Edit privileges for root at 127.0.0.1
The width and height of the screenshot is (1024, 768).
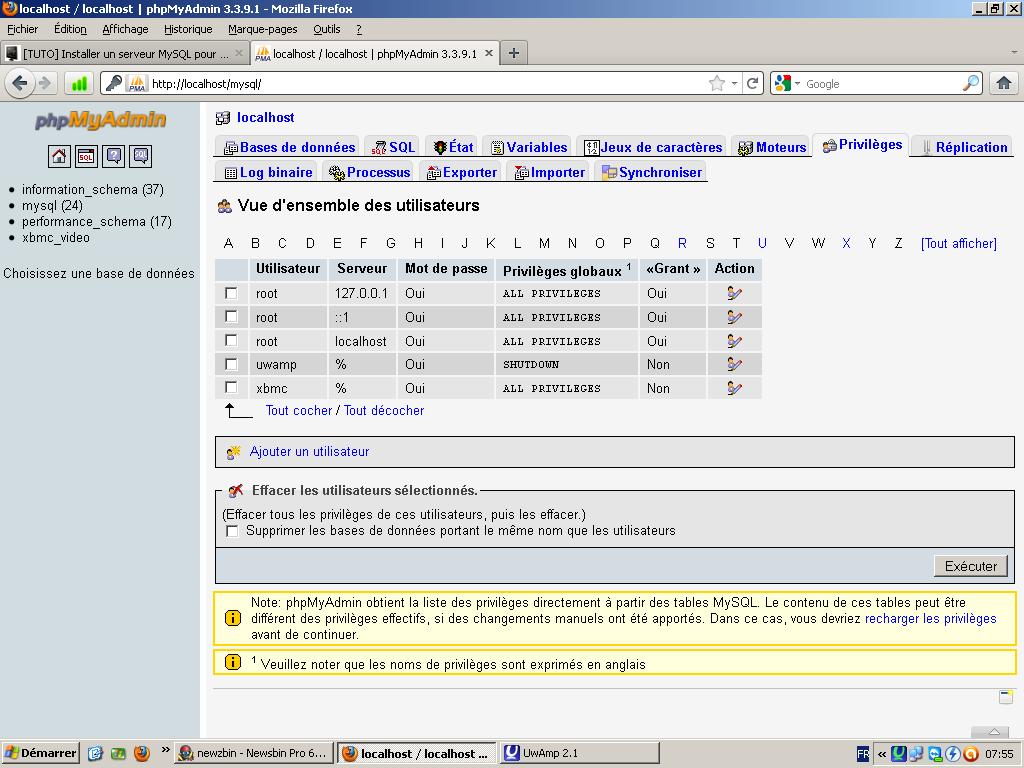734,293
